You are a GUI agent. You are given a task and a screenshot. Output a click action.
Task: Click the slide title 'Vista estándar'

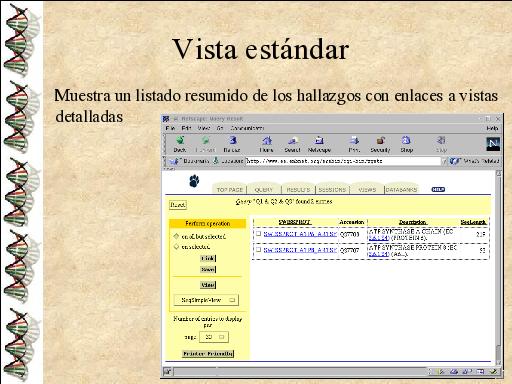261,50
